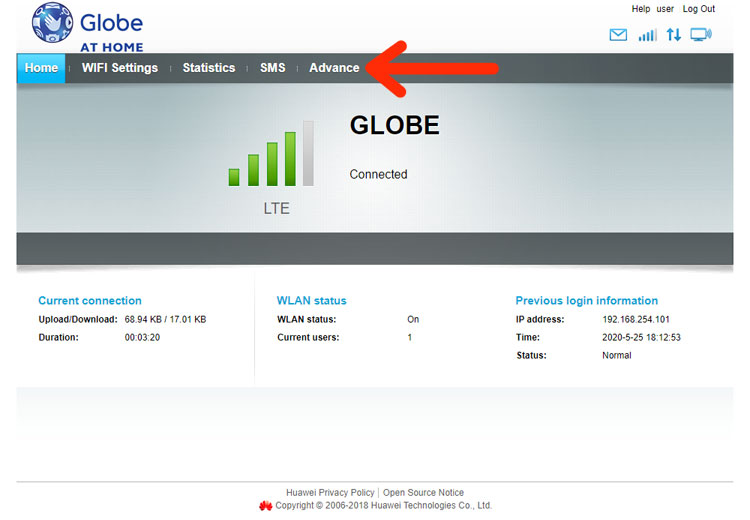This screenshot has height=520, width=750.
Task: Click the Current users value 1
Action: pos(409,337)
